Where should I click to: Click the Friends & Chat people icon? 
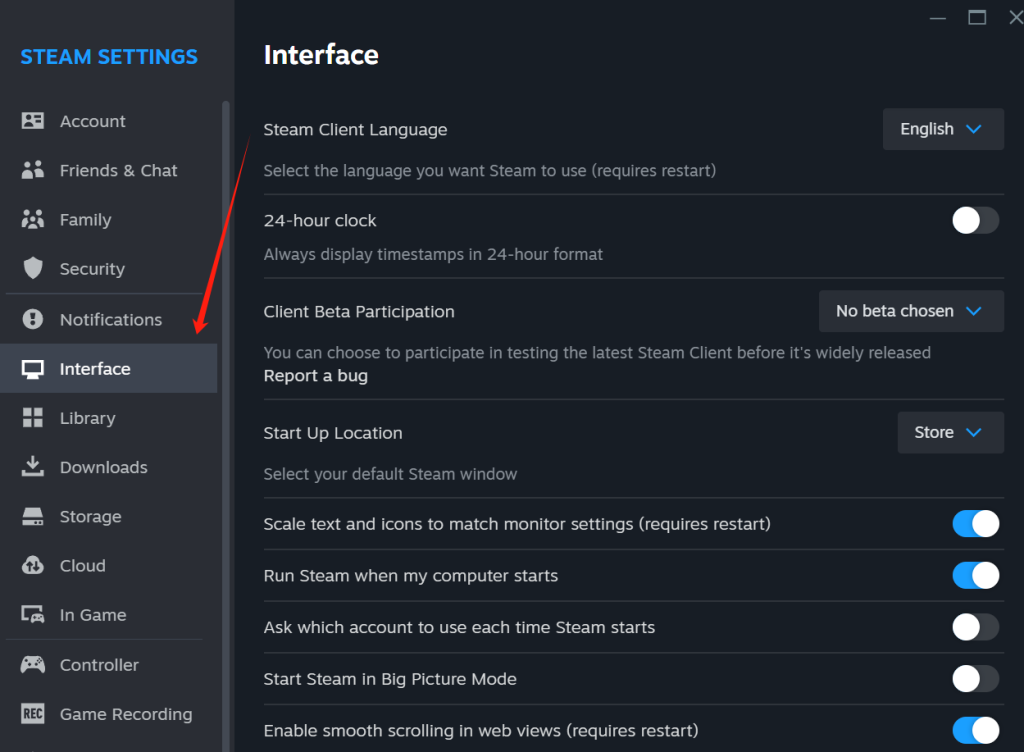(33, 170)
